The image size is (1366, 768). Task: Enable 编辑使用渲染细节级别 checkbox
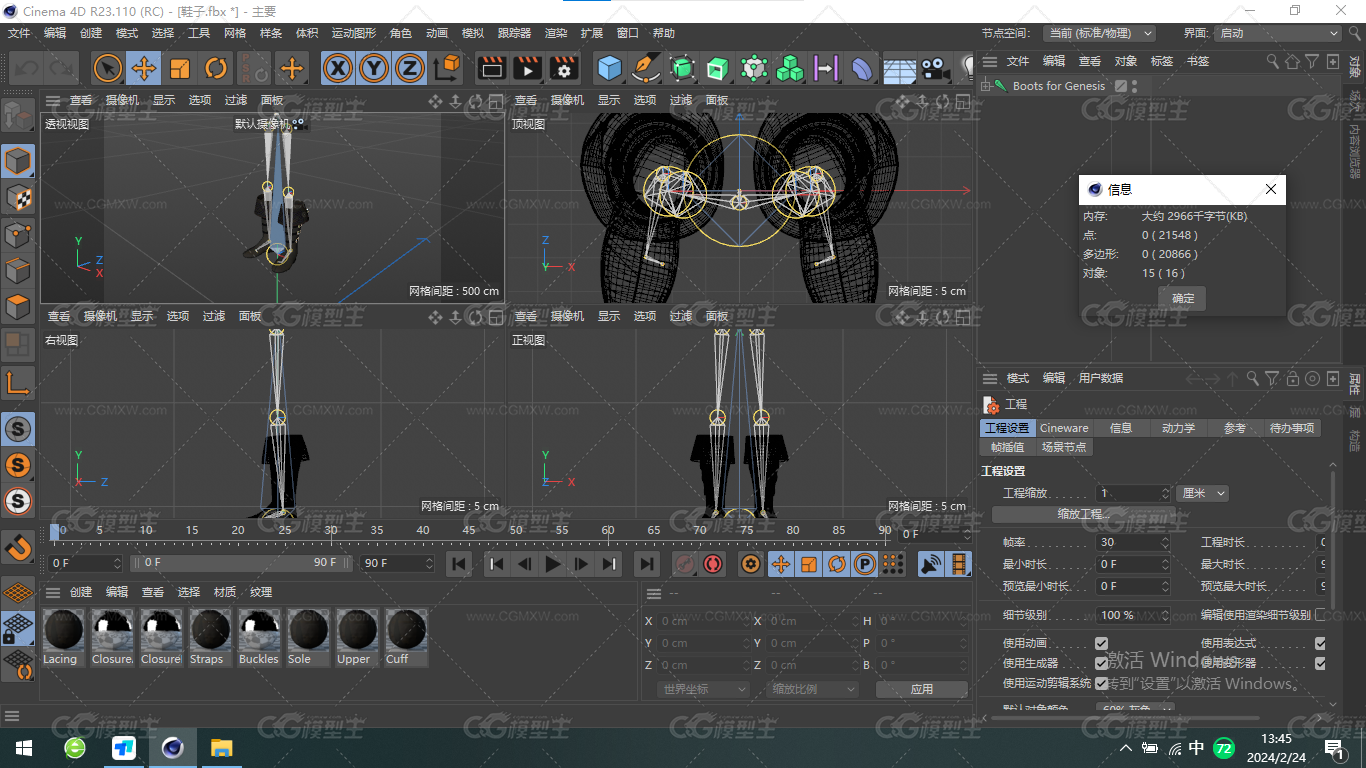click(1320, 615)
